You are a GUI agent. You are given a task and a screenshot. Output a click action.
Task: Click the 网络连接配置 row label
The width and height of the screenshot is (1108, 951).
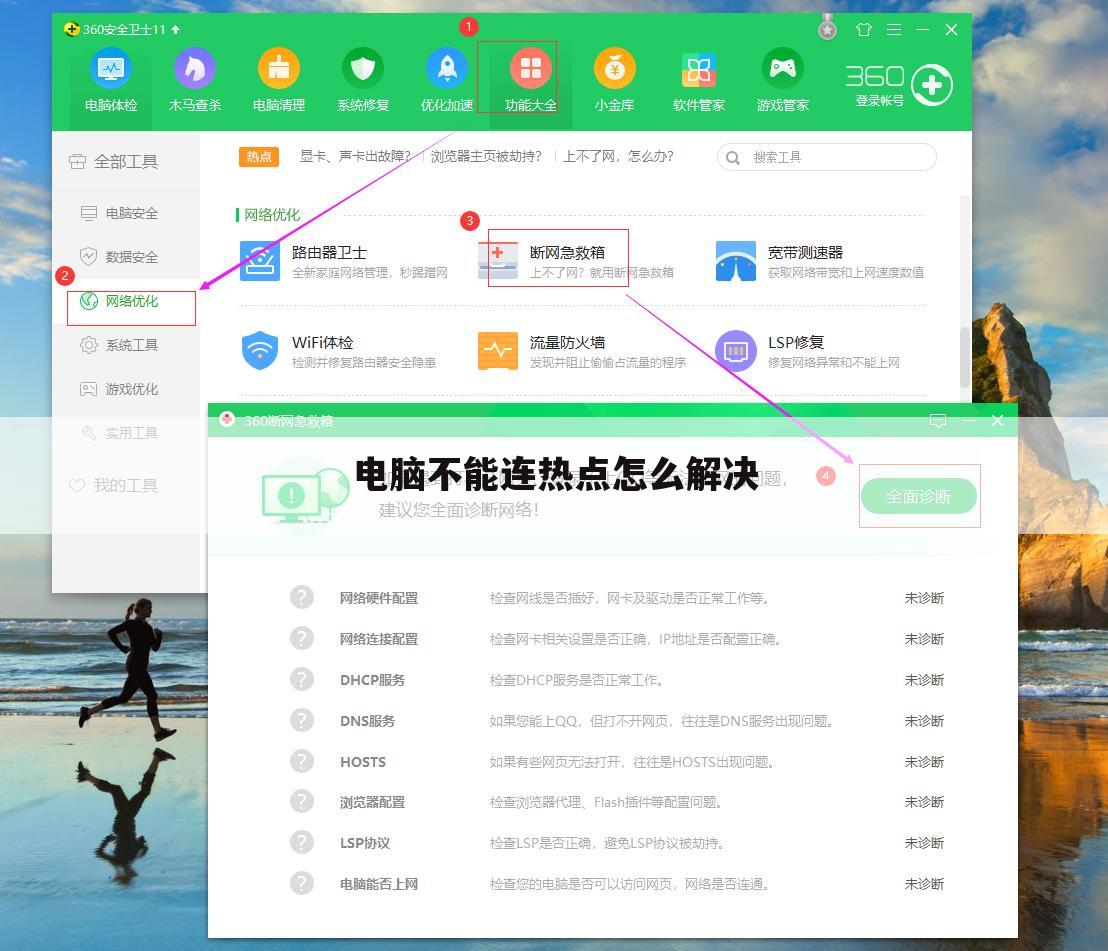379,639
